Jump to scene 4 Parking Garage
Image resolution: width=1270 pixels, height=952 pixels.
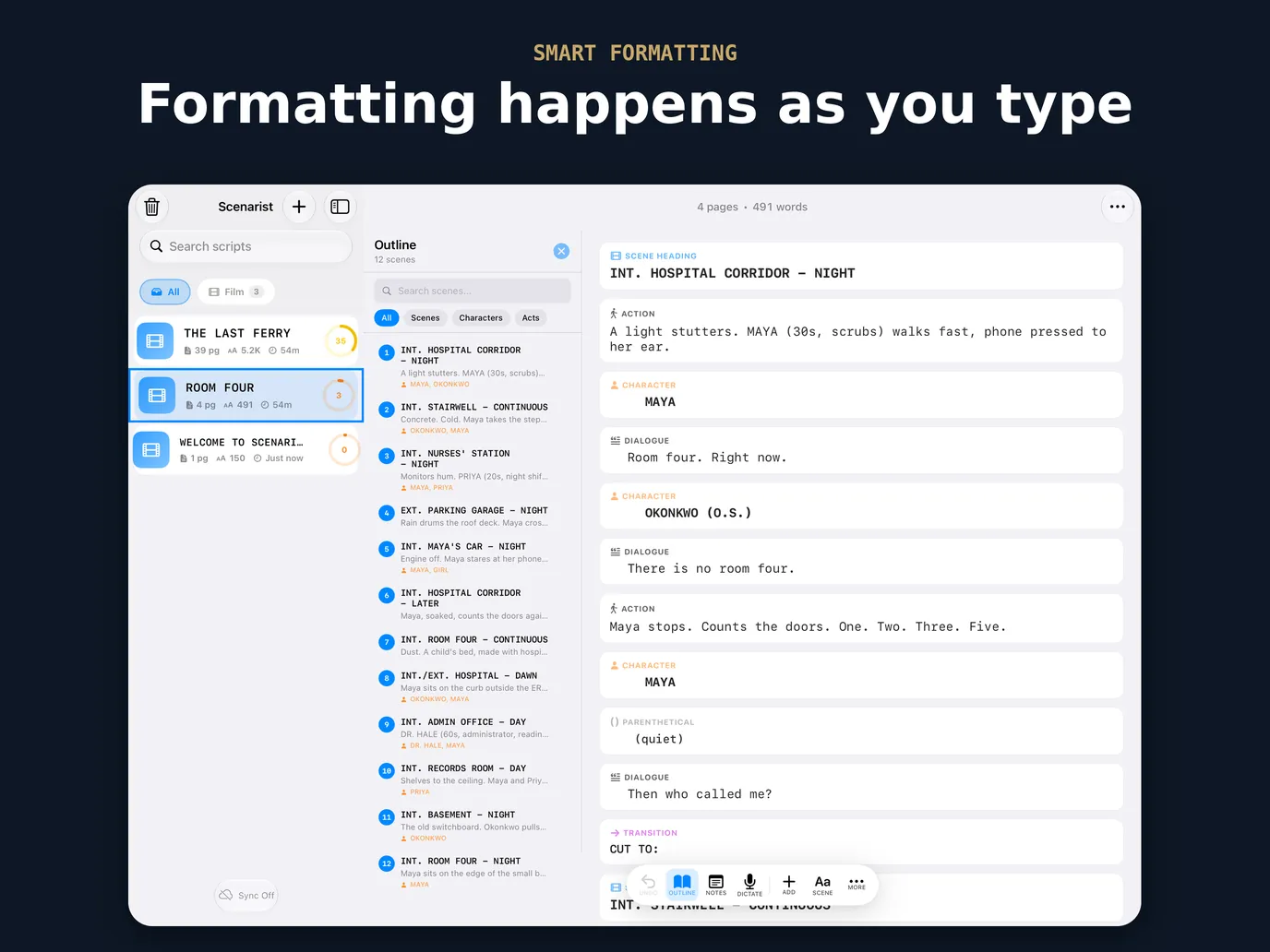[473, 516]
